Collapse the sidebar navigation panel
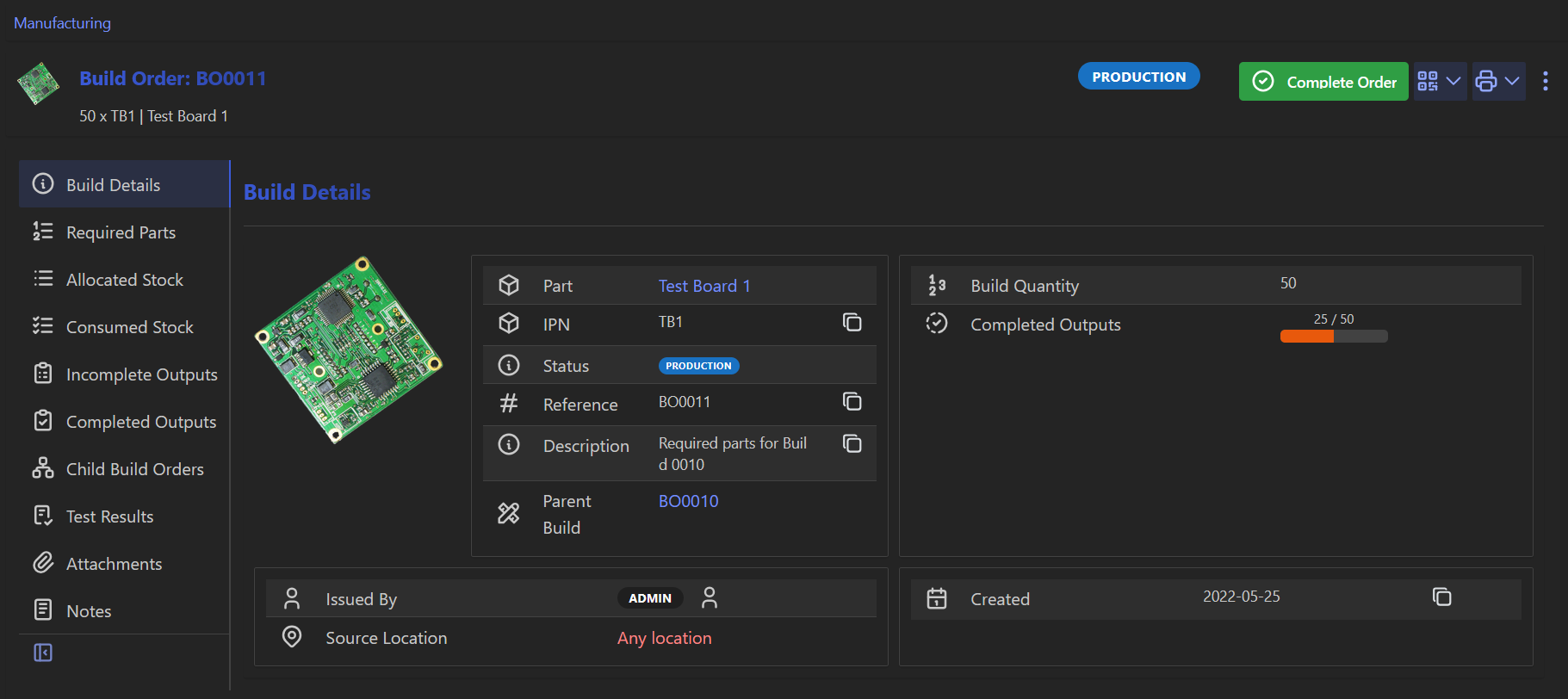Image resolution: width=1568 pixels, height=699 pixels. tap(43, 653)
